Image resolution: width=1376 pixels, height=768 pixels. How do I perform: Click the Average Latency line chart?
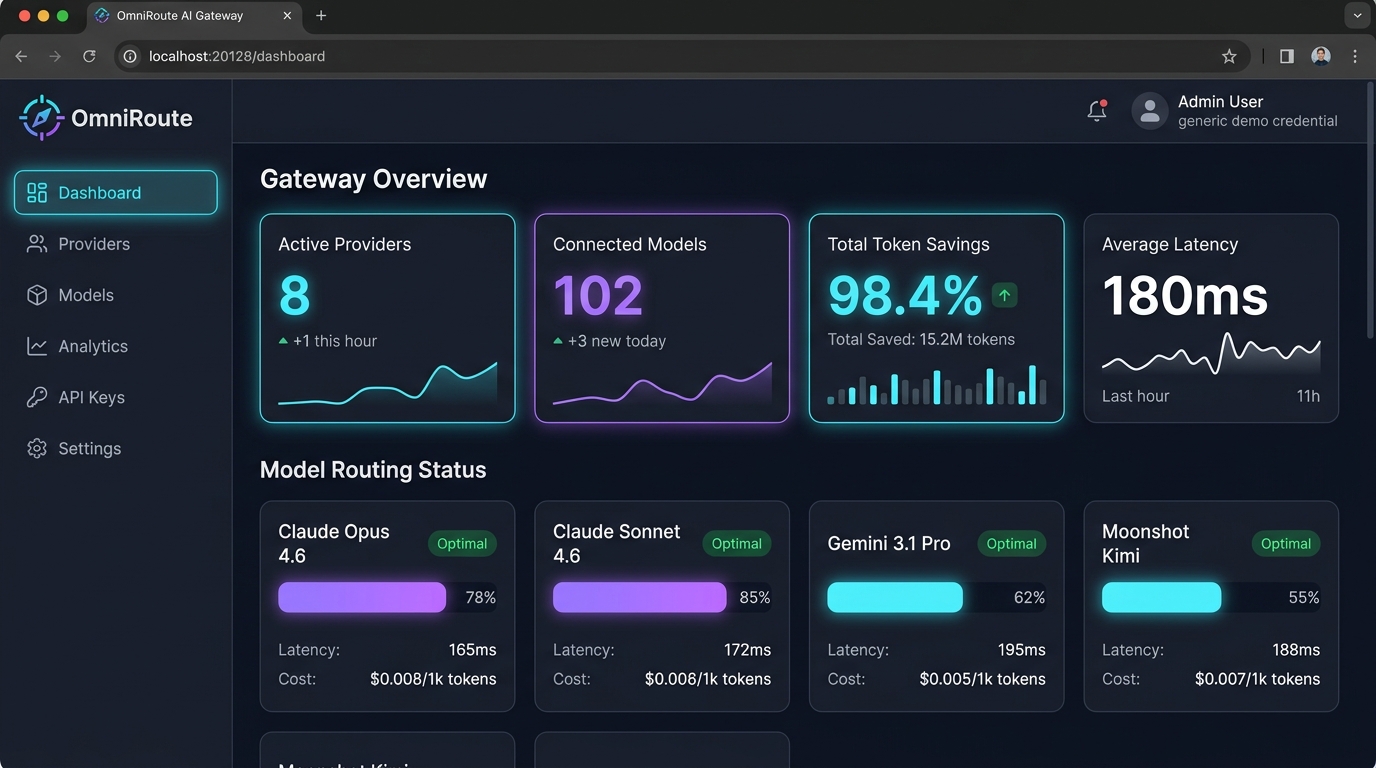pyautogui.click(x=1211, y=354)
